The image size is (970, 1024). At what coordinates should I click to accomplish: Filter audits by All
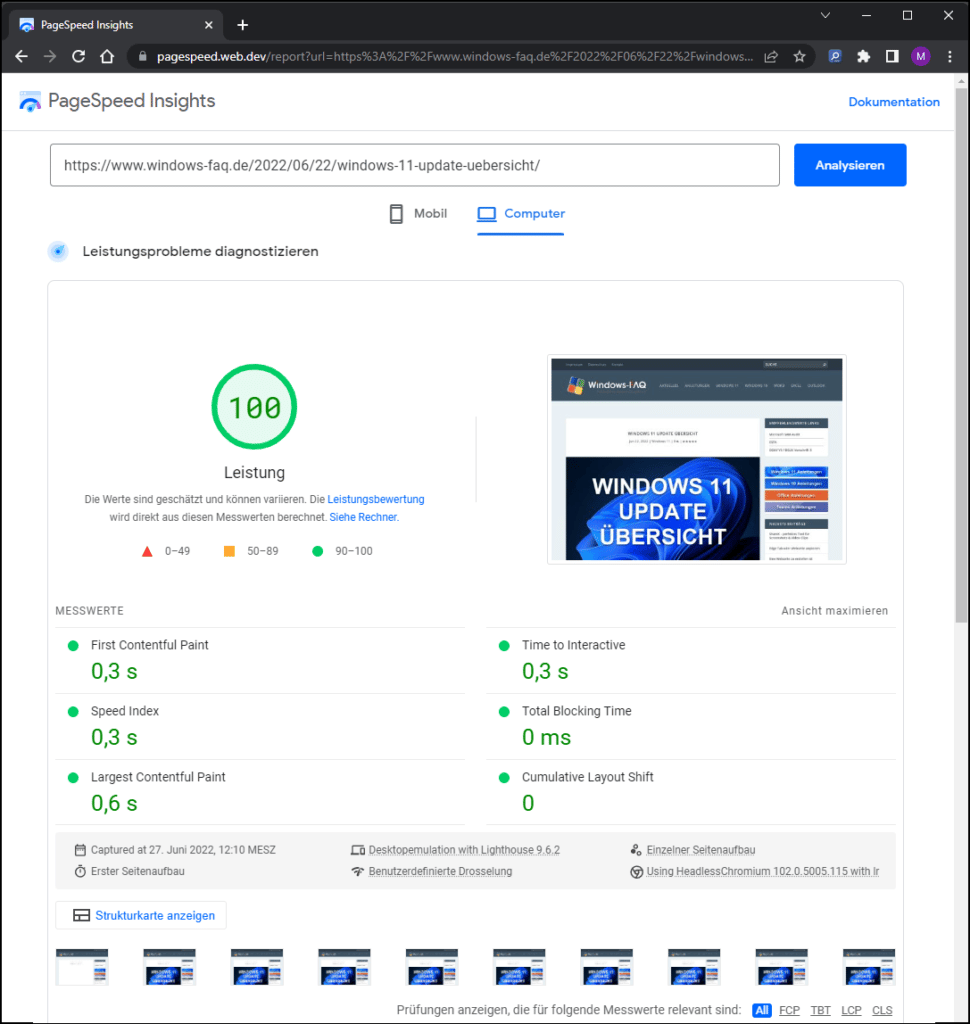coord(762,1010)
